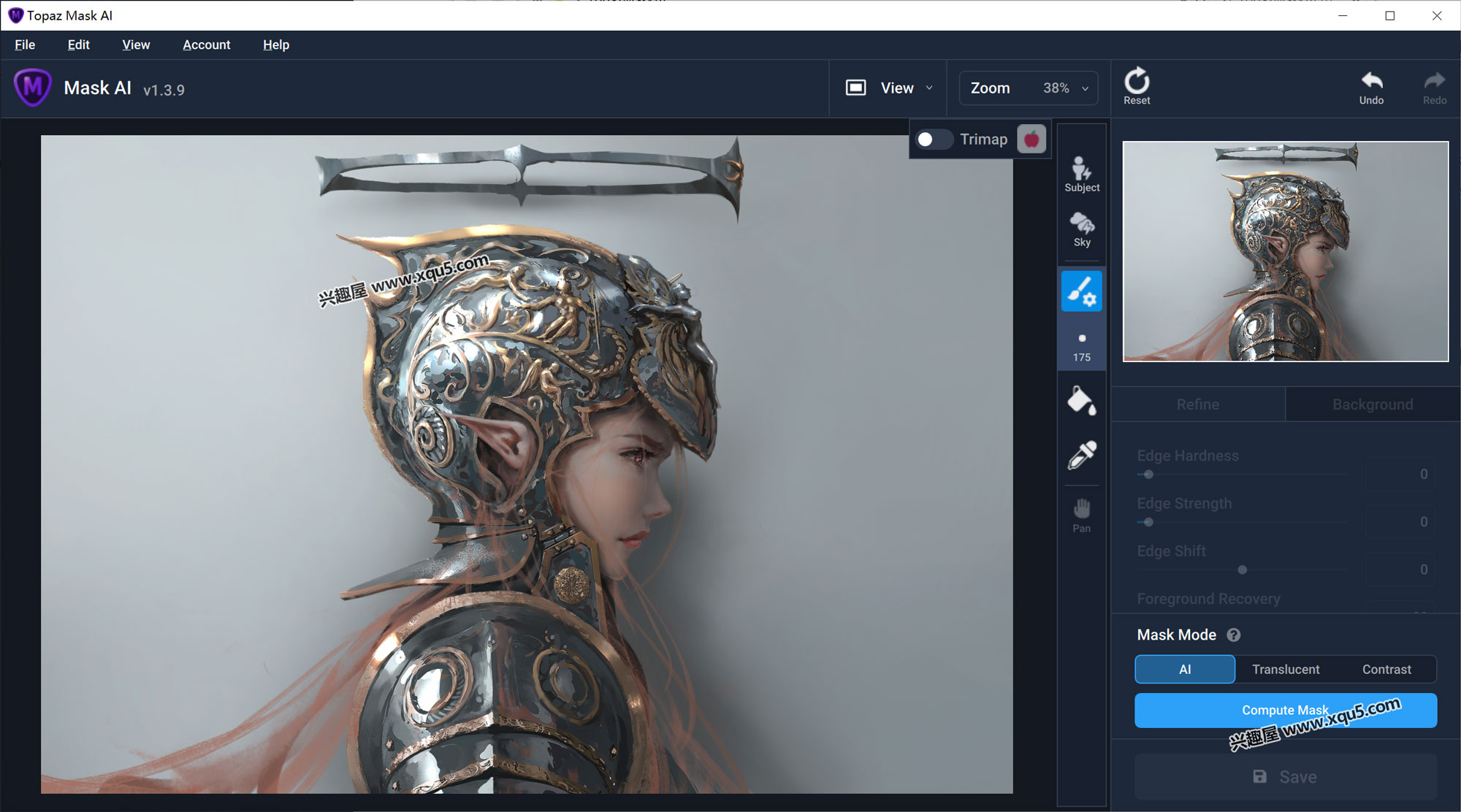Close the Topaz Mask AI window
This screenshot has width=1461, height=812.
click(x=1437, y=15)
